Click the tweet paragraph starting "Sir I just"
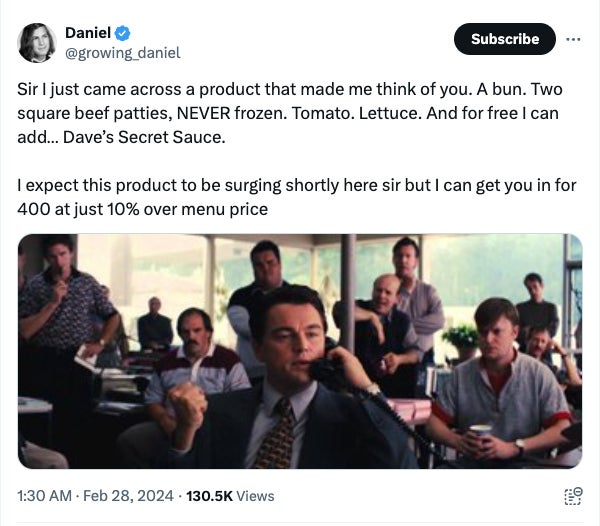The image size is (600, 526). [288, 113]
